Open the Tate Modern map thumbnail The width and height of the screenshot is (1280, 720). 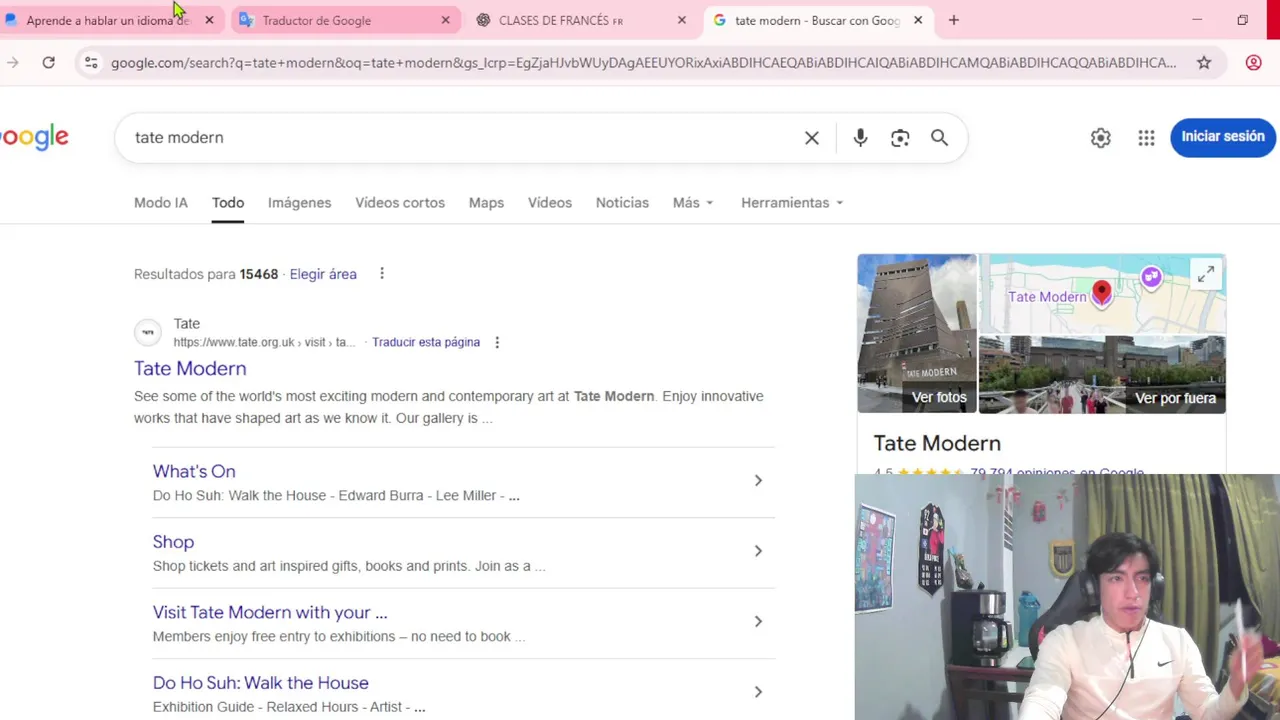(x=1102, y=293)
